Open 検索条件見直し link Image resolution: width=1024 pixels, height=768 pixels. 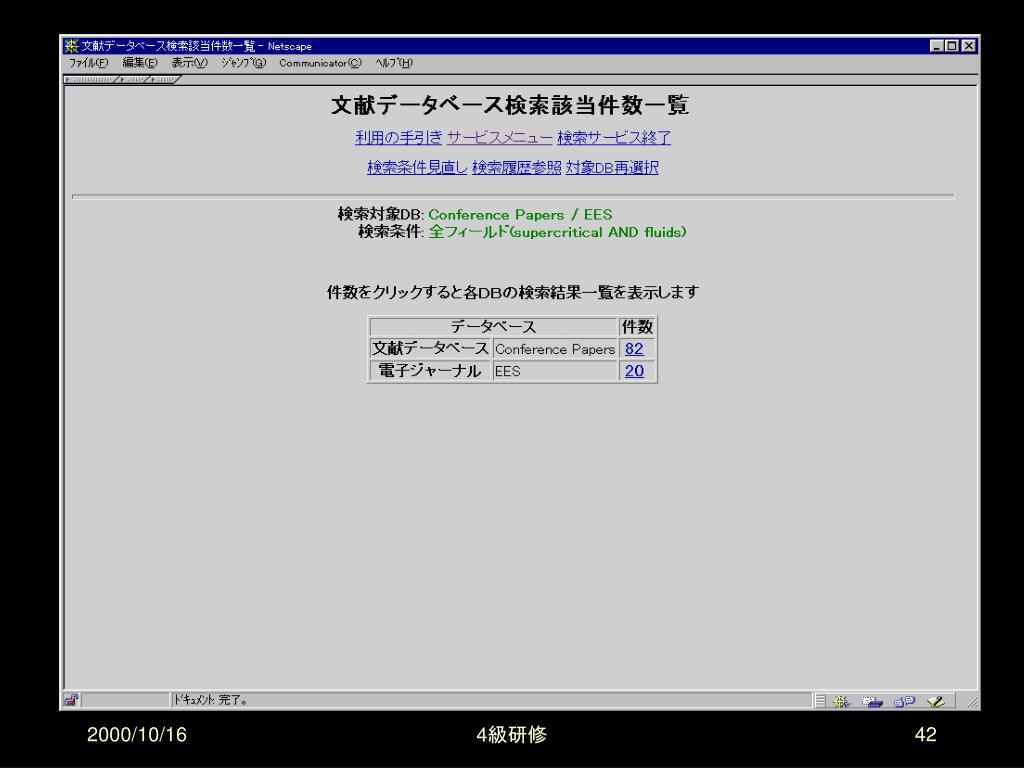417,168
